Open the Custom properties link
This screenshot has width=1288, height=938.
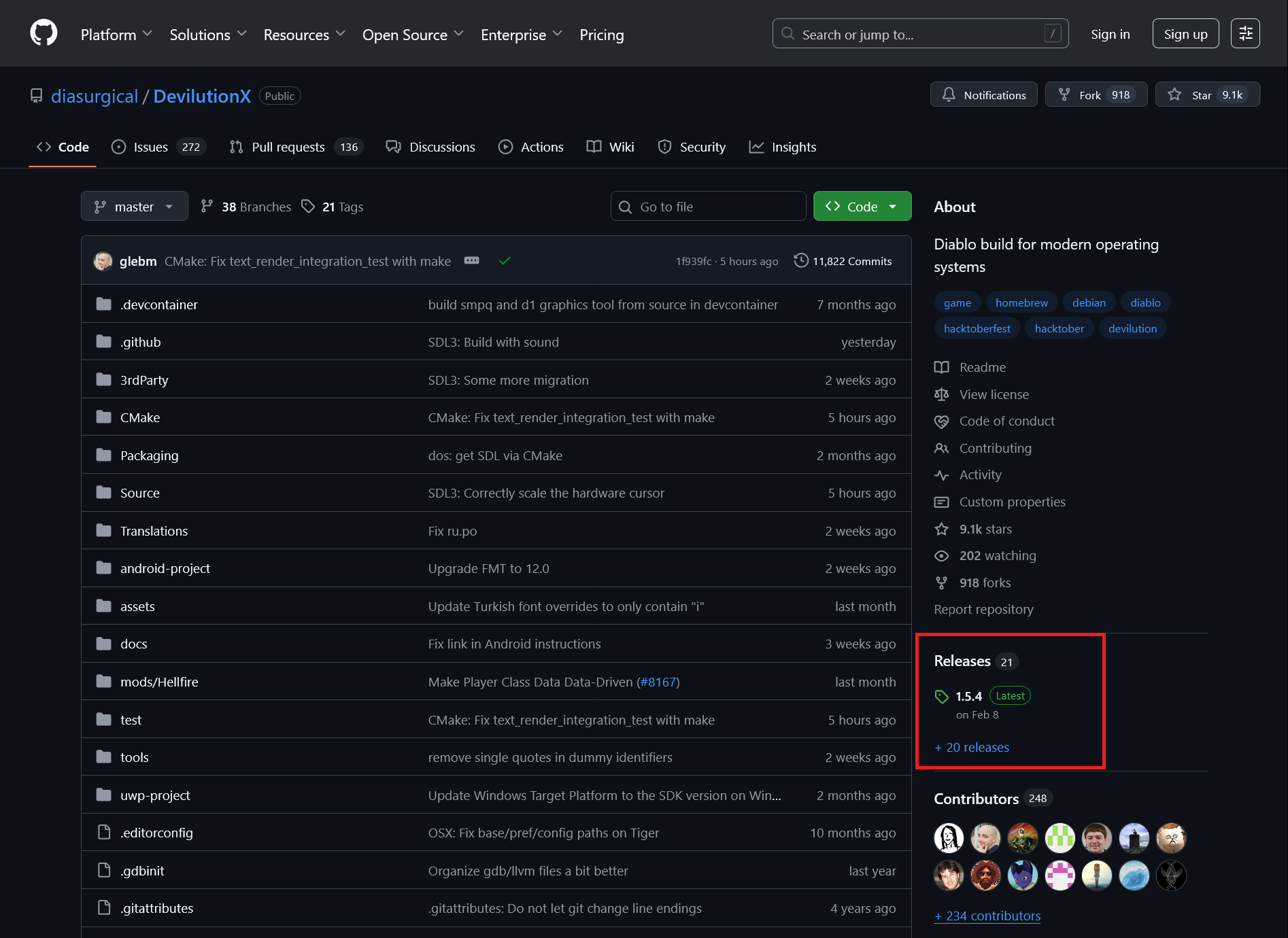1012,502
